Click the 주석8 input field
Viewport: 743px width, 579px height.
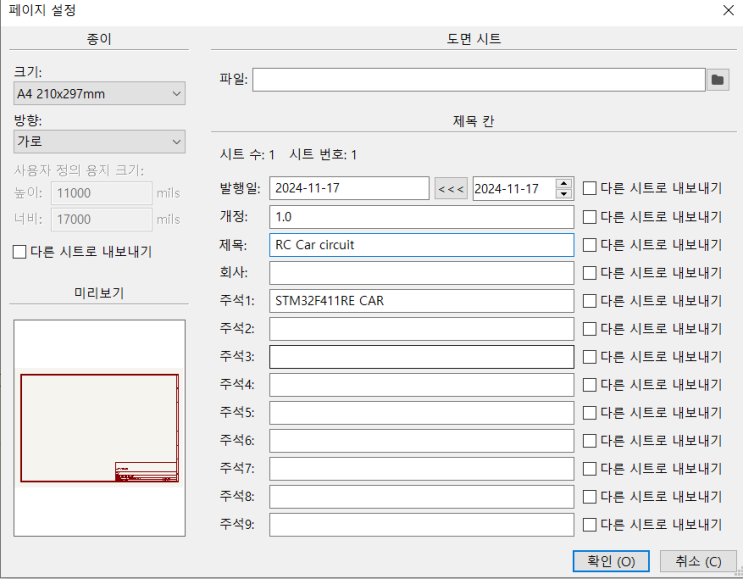(x=422, y=497)
